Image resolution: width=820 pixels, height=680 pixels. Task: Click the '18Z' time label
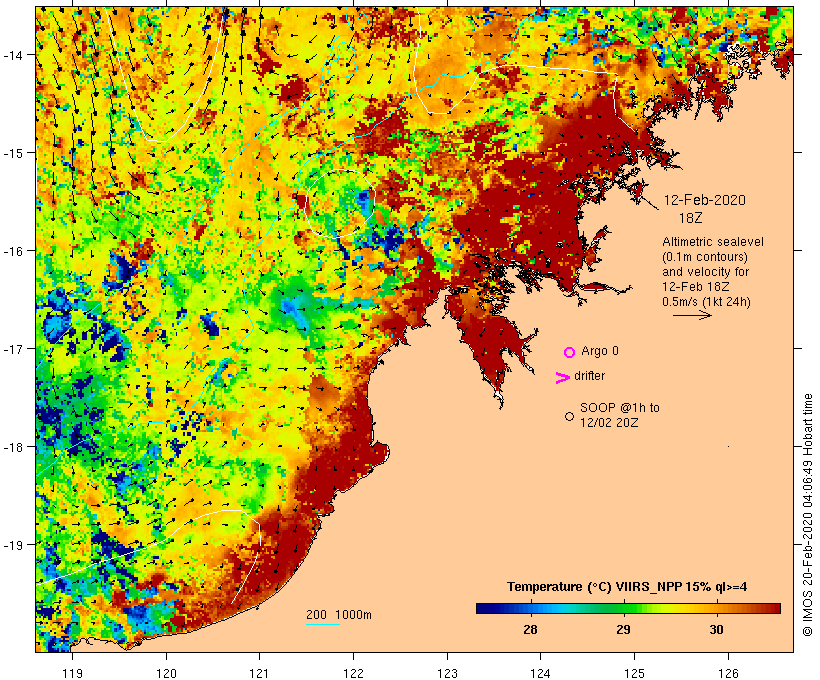pos(690,218)
